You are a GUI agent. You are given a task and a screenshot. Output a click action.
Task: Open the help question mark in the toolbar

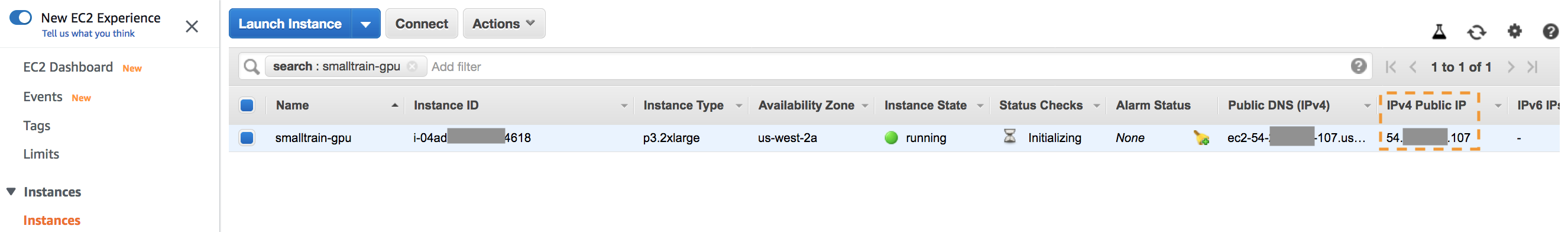pos(1550,31)
